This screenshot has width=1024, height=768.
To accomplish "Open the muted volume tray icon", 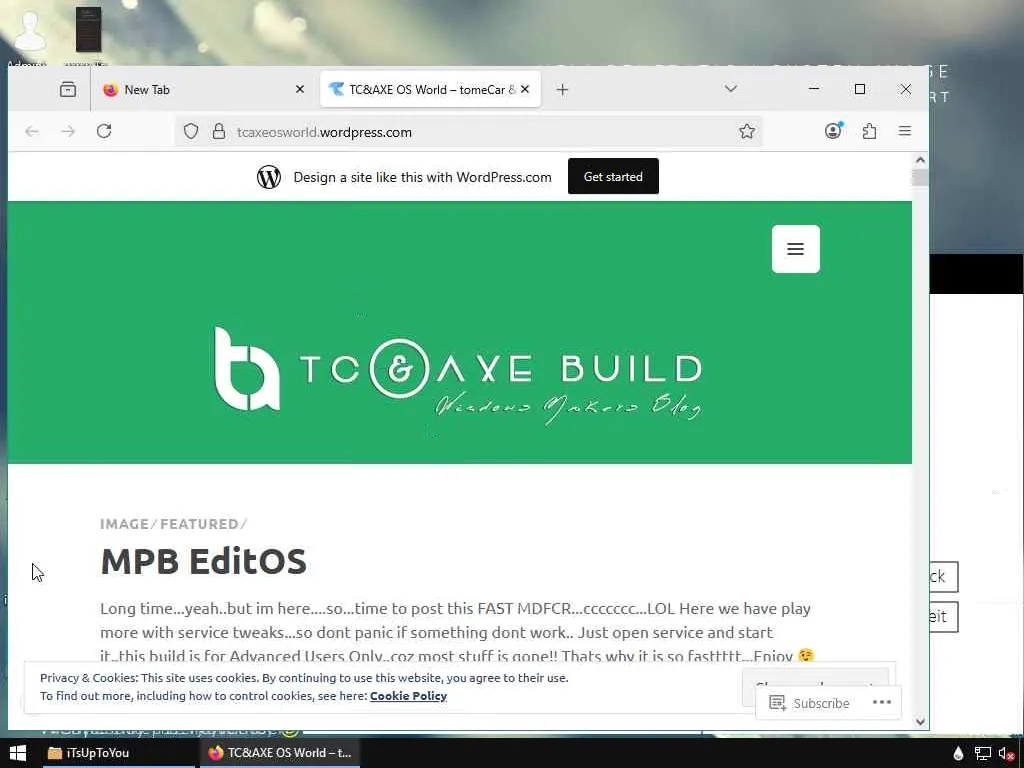I will pos(1006,754).
